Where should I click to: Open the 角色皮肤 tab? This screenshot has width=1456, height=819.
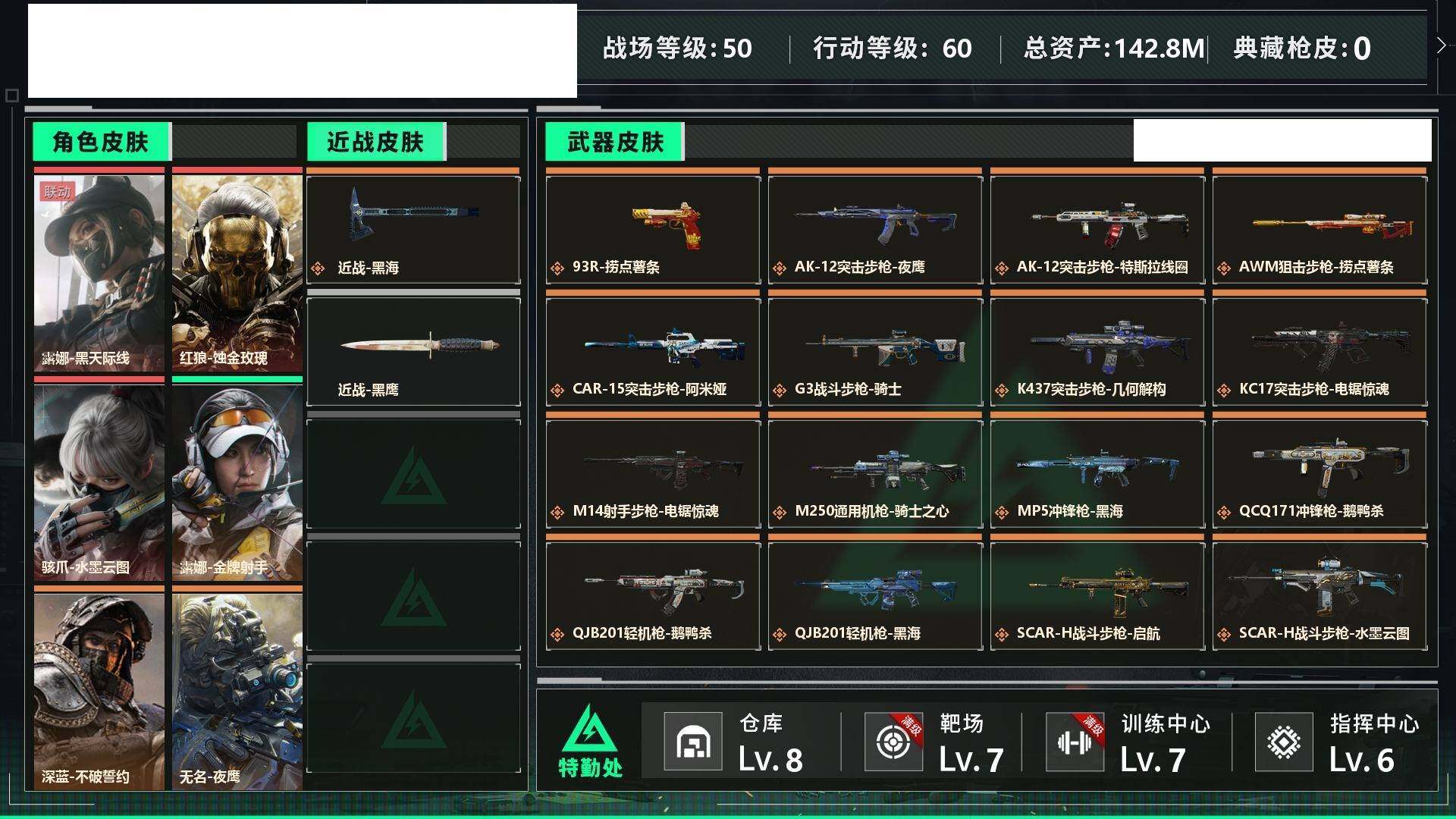101,142
